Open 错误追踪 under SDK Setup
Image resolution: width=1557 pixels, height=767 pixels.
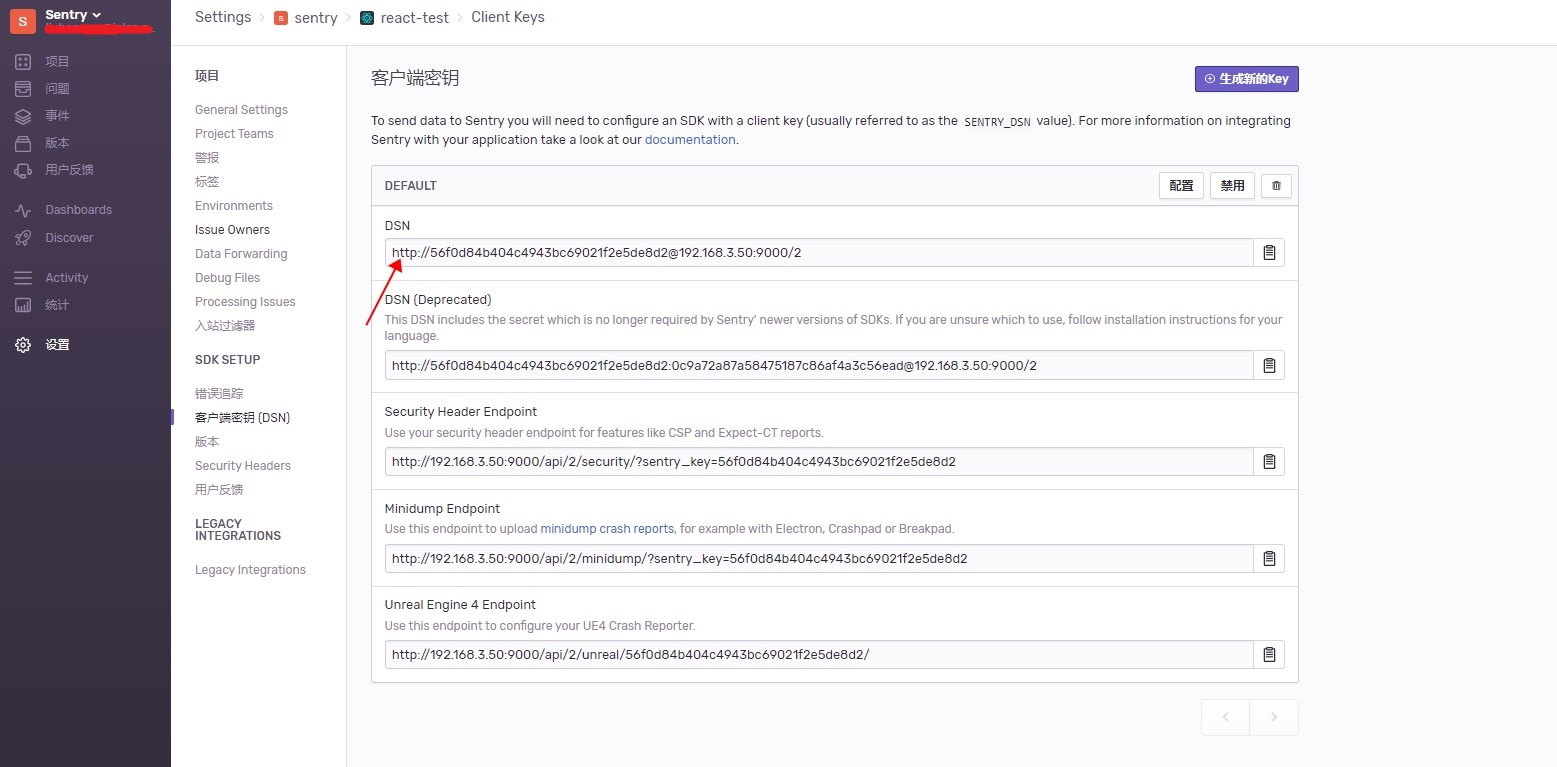tap(219, 394)
